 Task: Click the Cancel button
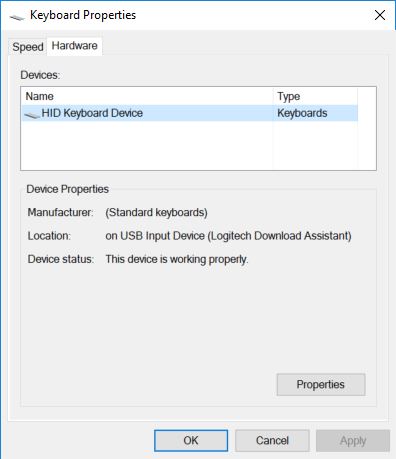tap(272, 440)
